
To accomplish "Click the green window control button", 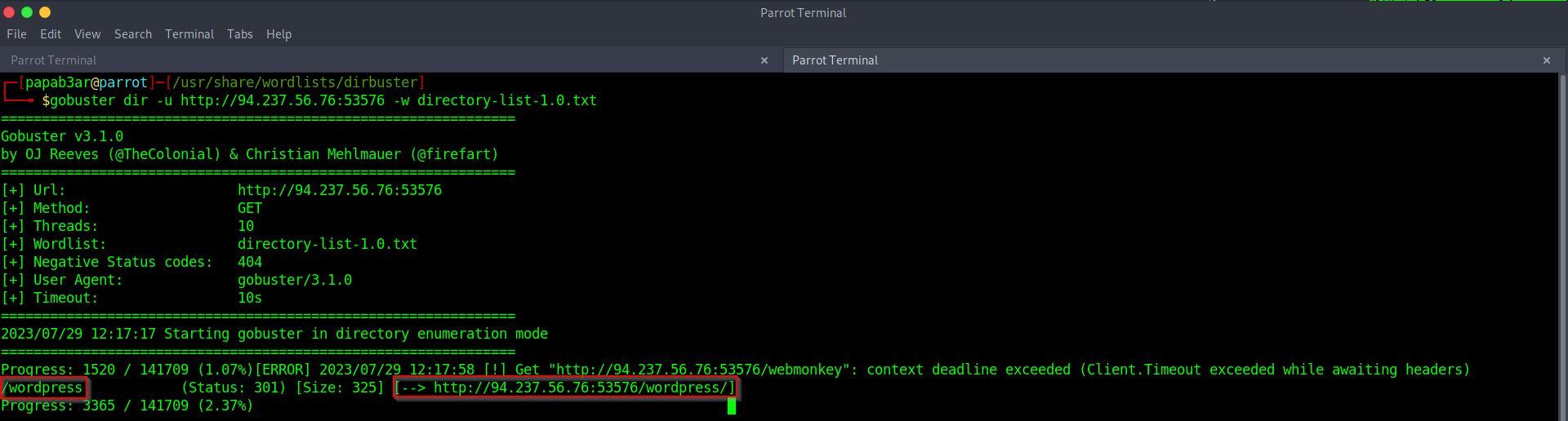I will tap(27, 12).
